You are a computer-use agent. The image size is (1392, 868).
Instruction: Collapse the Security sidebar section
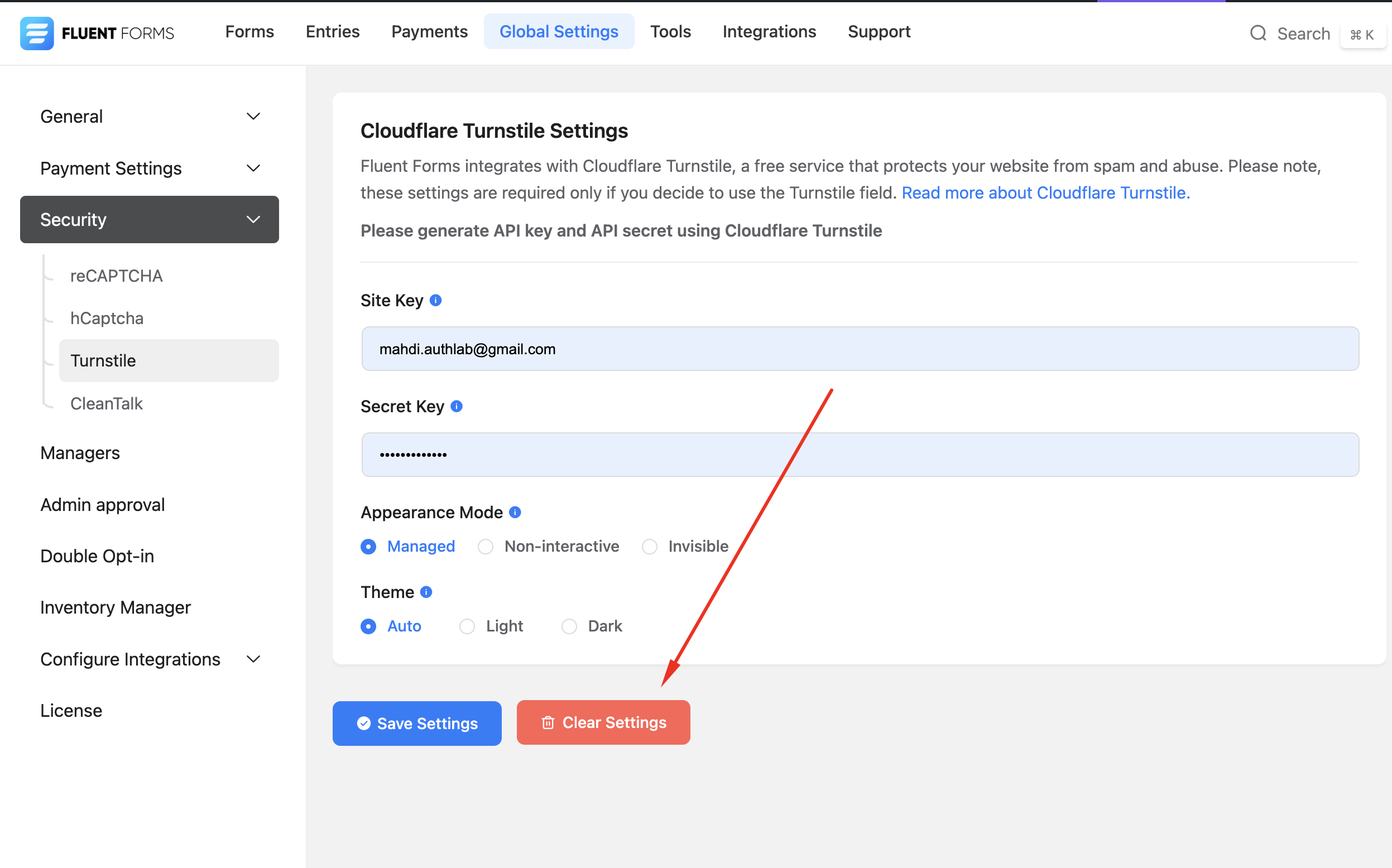150,219
